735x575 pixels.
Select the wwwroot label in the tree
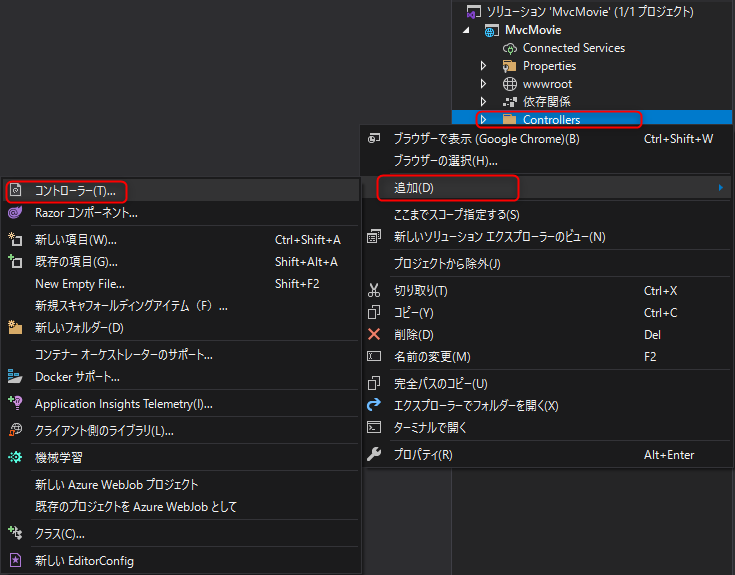click(x=548, y=84)
